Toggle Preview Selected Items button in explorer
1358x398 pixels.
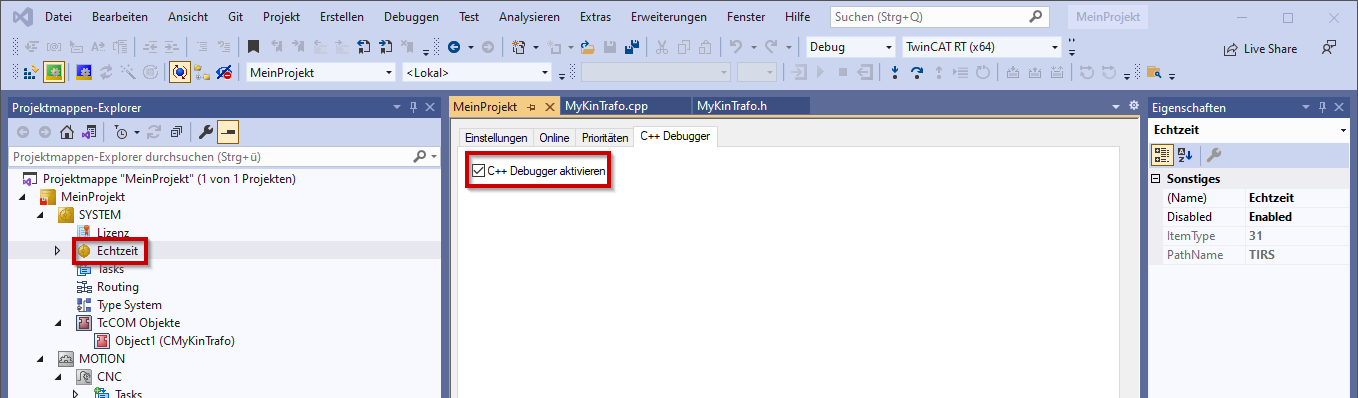[x=228, y=132]
